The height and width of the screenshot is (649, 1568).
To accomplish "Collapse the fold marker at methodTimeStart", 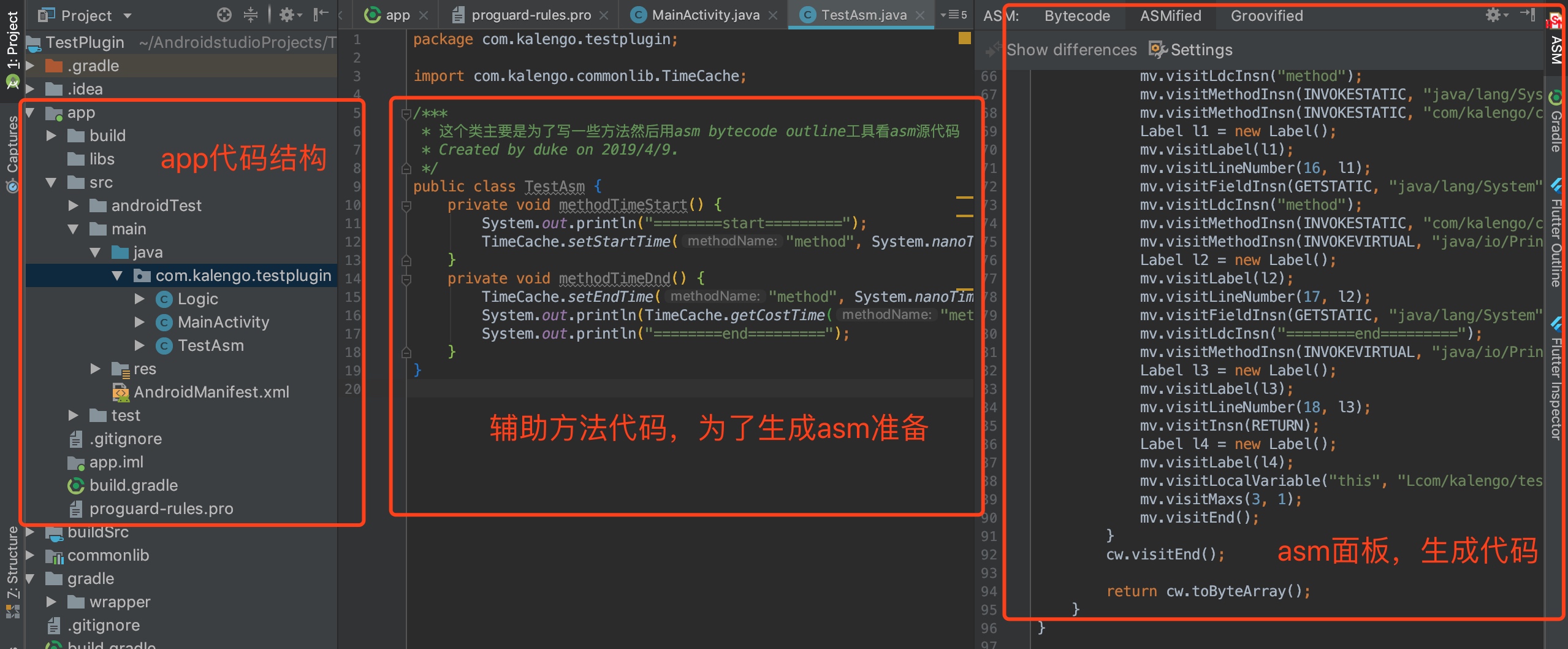I will pyautogui.click(x=406, y=206).
